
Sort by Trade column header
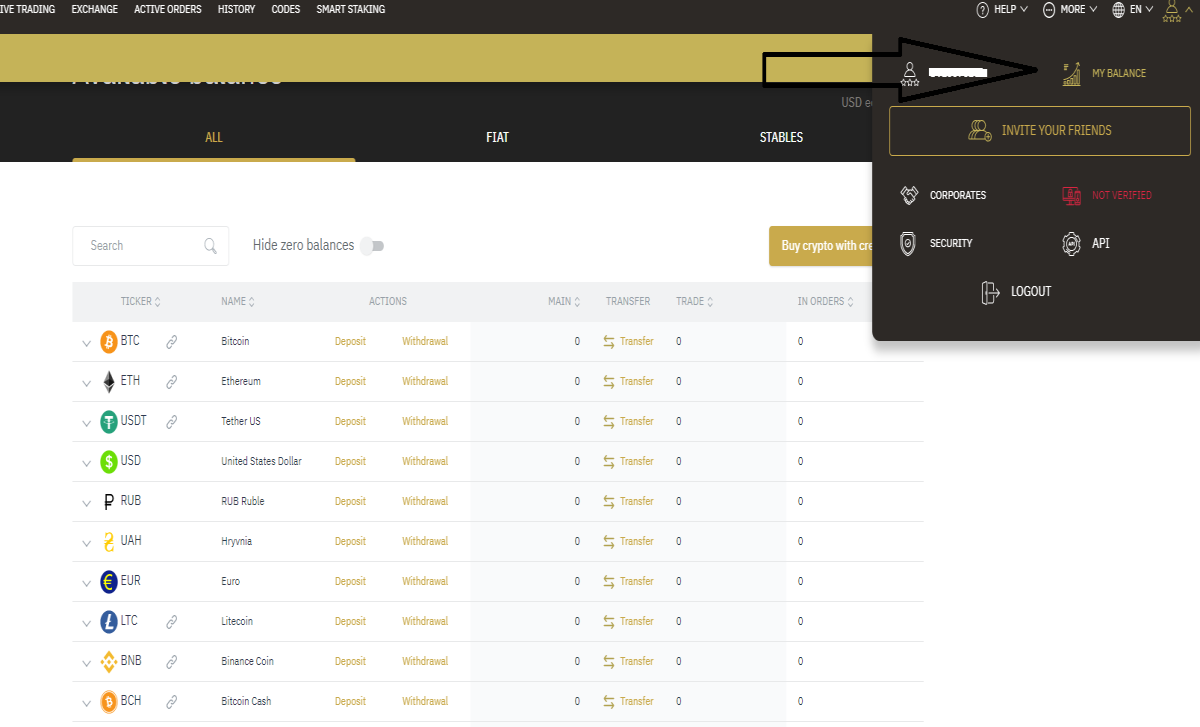(695, 302)
